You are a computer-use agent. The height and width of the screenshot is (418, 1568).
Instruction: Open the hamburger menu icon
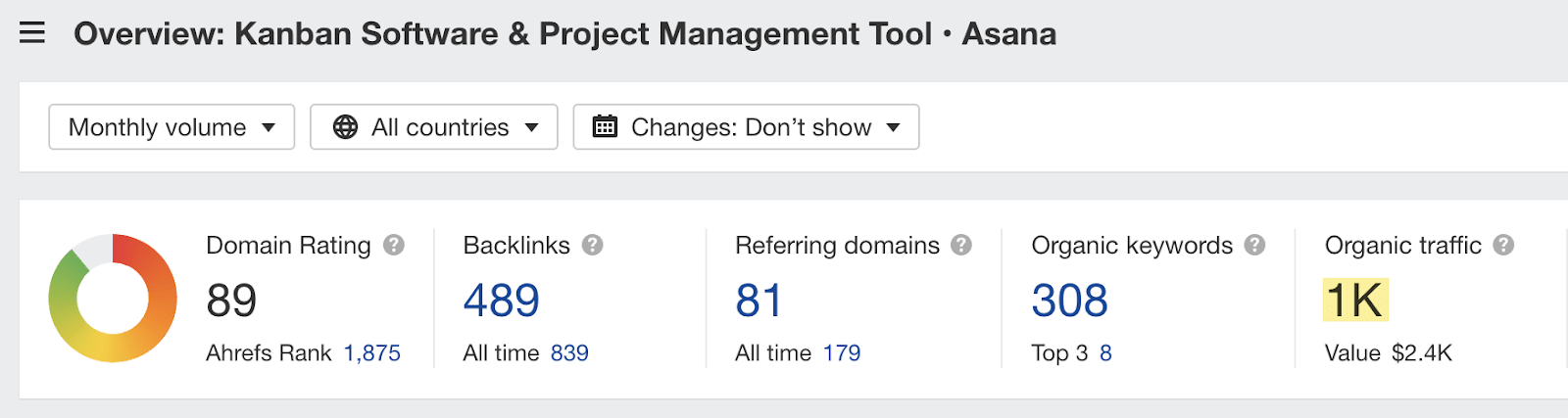click(x=32, y=33)
